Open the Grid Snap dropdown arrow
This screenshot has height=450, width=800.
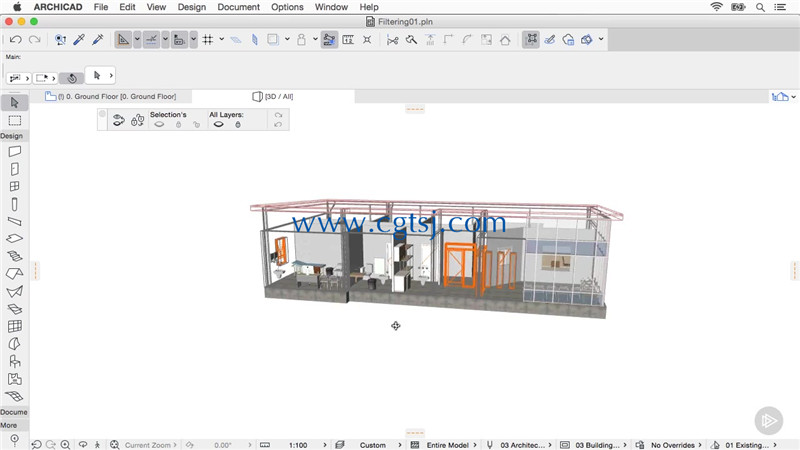coord(221,39)
